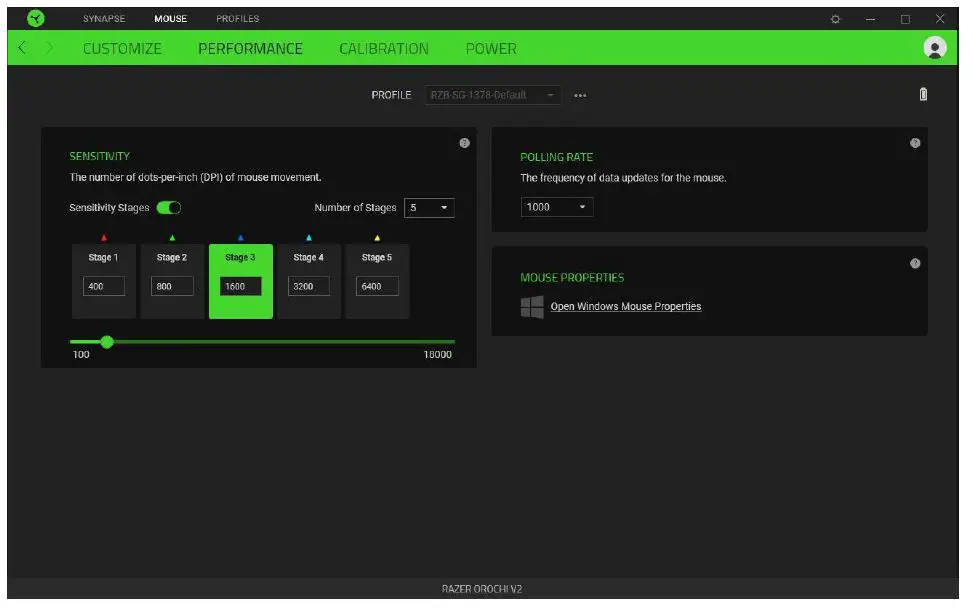
Task: Click the Razer logo icon
Action: tap(36, 18)
